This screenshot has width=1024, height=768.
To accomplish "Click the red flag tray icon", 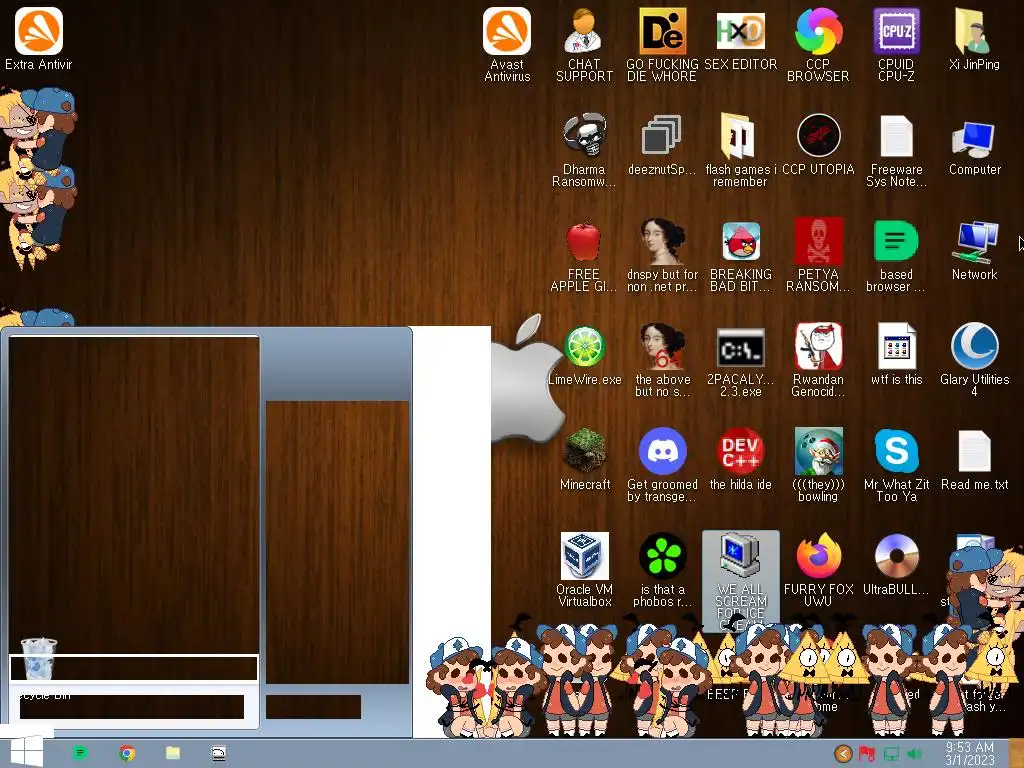I will click(867, 754).
